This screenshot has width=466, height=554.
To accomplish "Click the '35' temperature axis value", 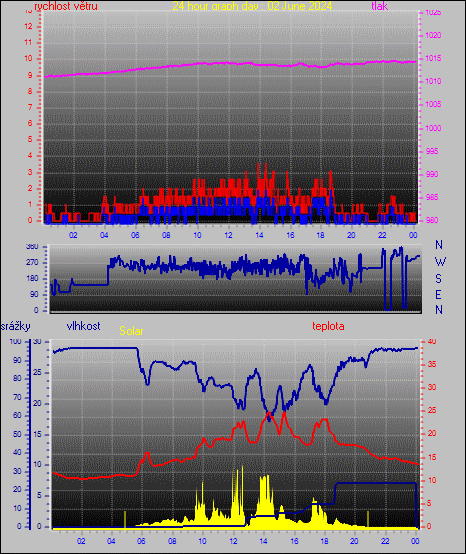I will pos(432,364).
